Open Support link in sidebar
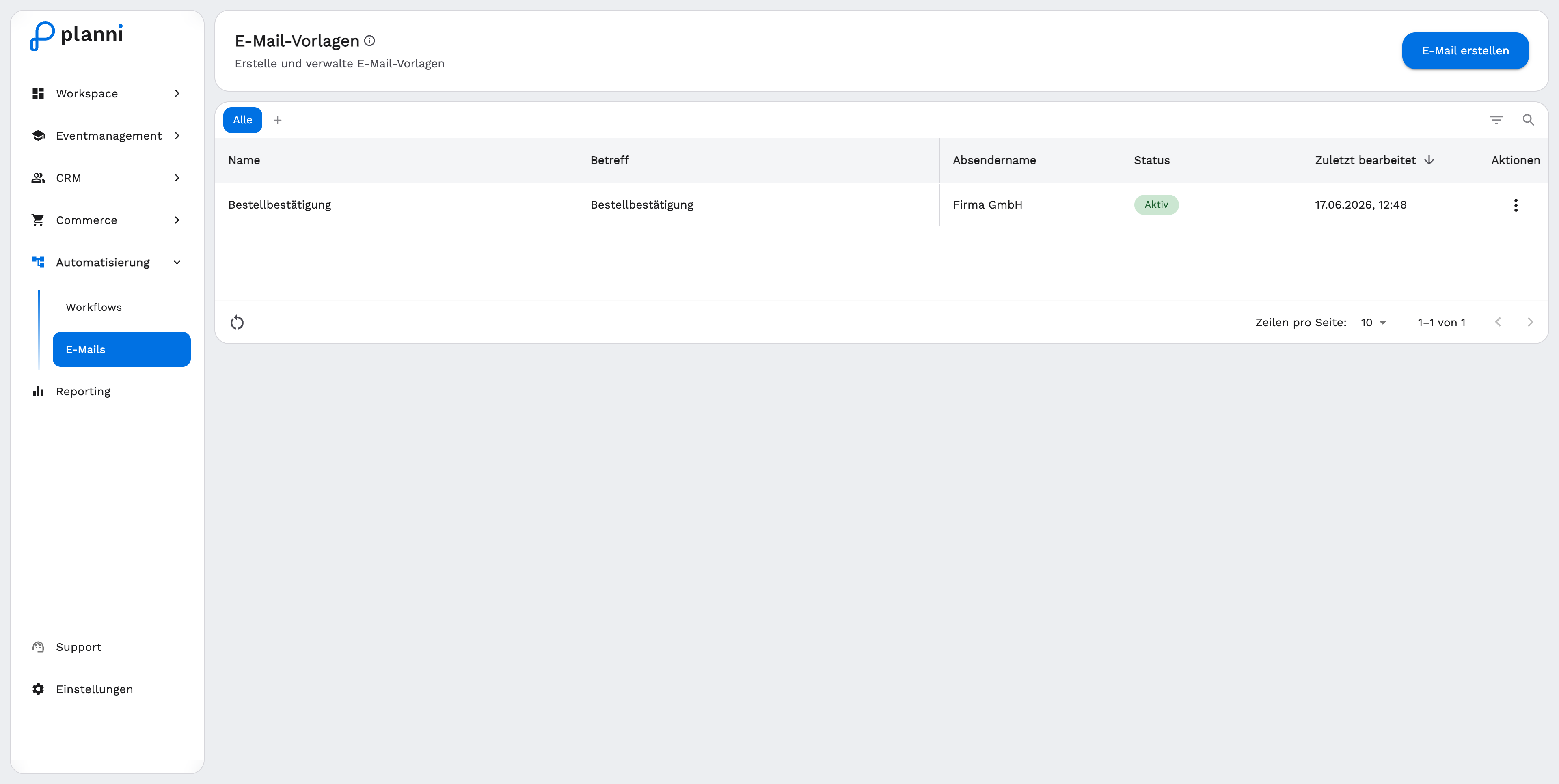This screenshot has width=1559, height=784. (107, 647)
